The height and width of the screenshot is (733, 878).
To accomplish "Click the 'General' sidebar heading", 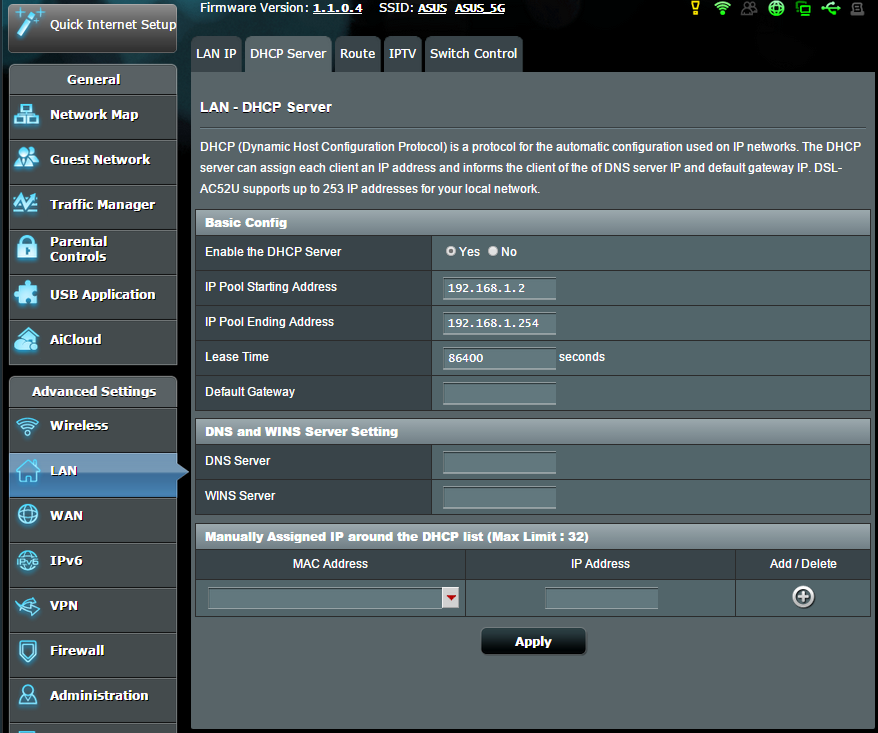I will [94, 80].
